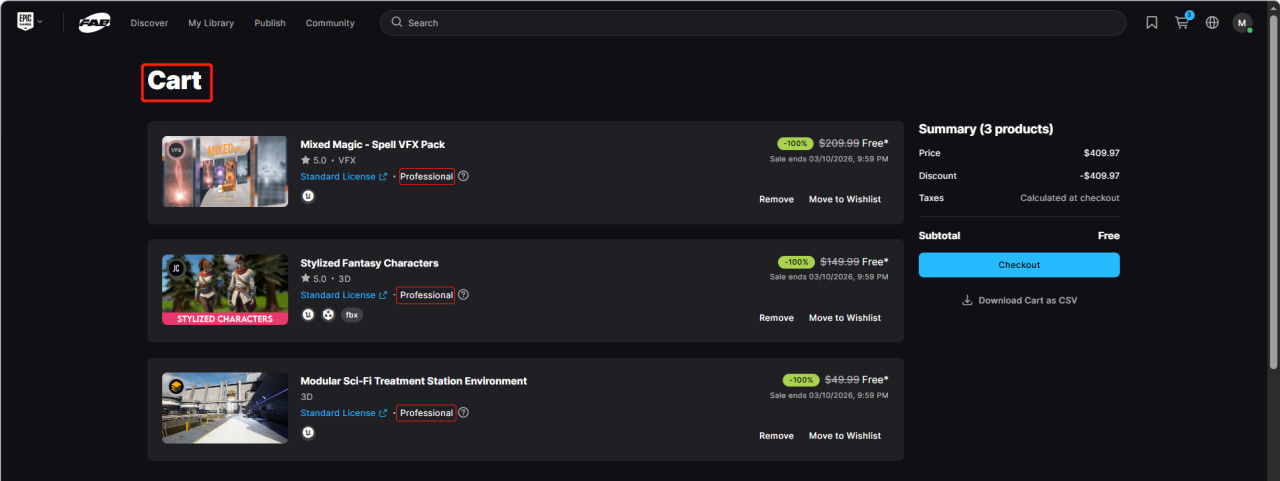This screenshot has width=1280, height=481.
Task: Open the Community menu
Action: point(330,23)
